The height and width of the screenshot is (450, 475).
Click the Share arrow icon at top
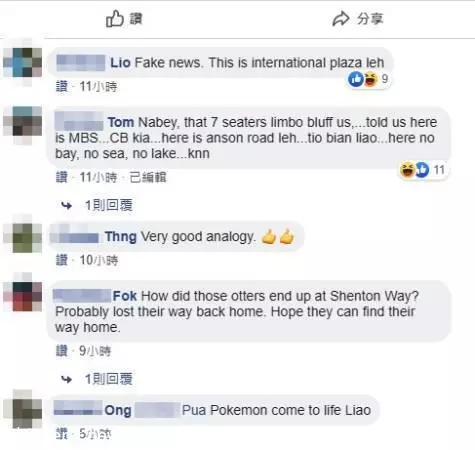pyautogui.click(x=341, y=19)
